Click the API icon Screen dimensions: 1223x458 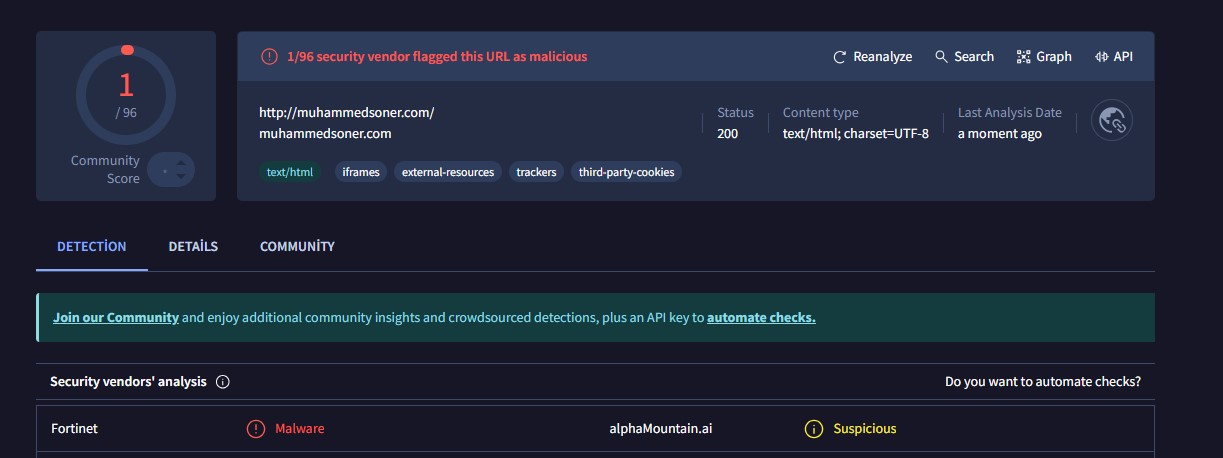(x=1101, y=57)
